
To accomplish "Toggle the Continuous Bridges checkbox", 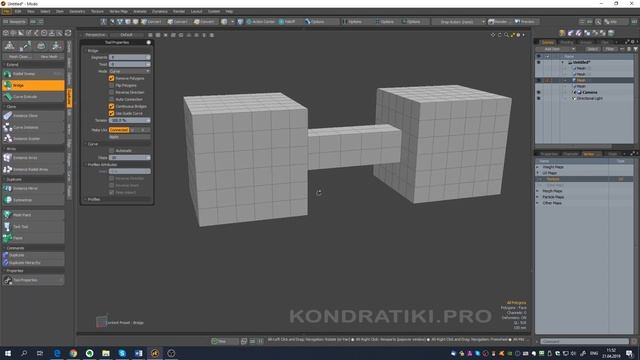I will pyautogui.click(x=111, y=106).
